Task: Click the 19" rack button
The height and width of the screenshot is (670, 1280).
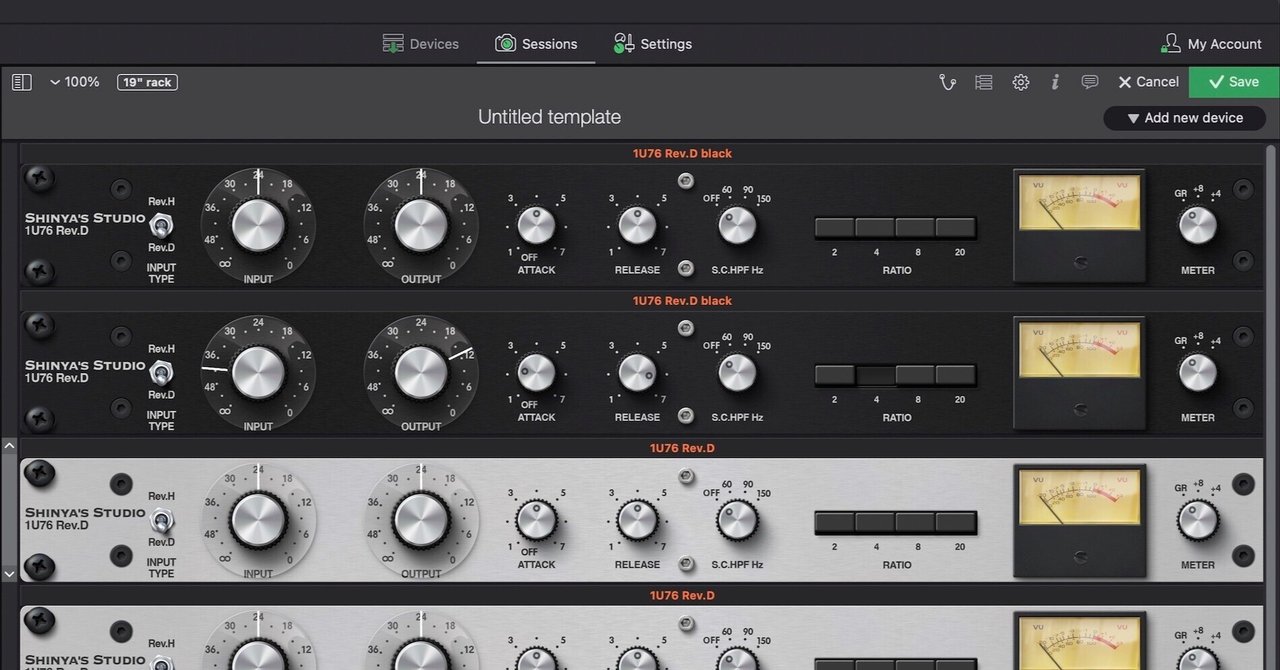Action: coord(147,82)
